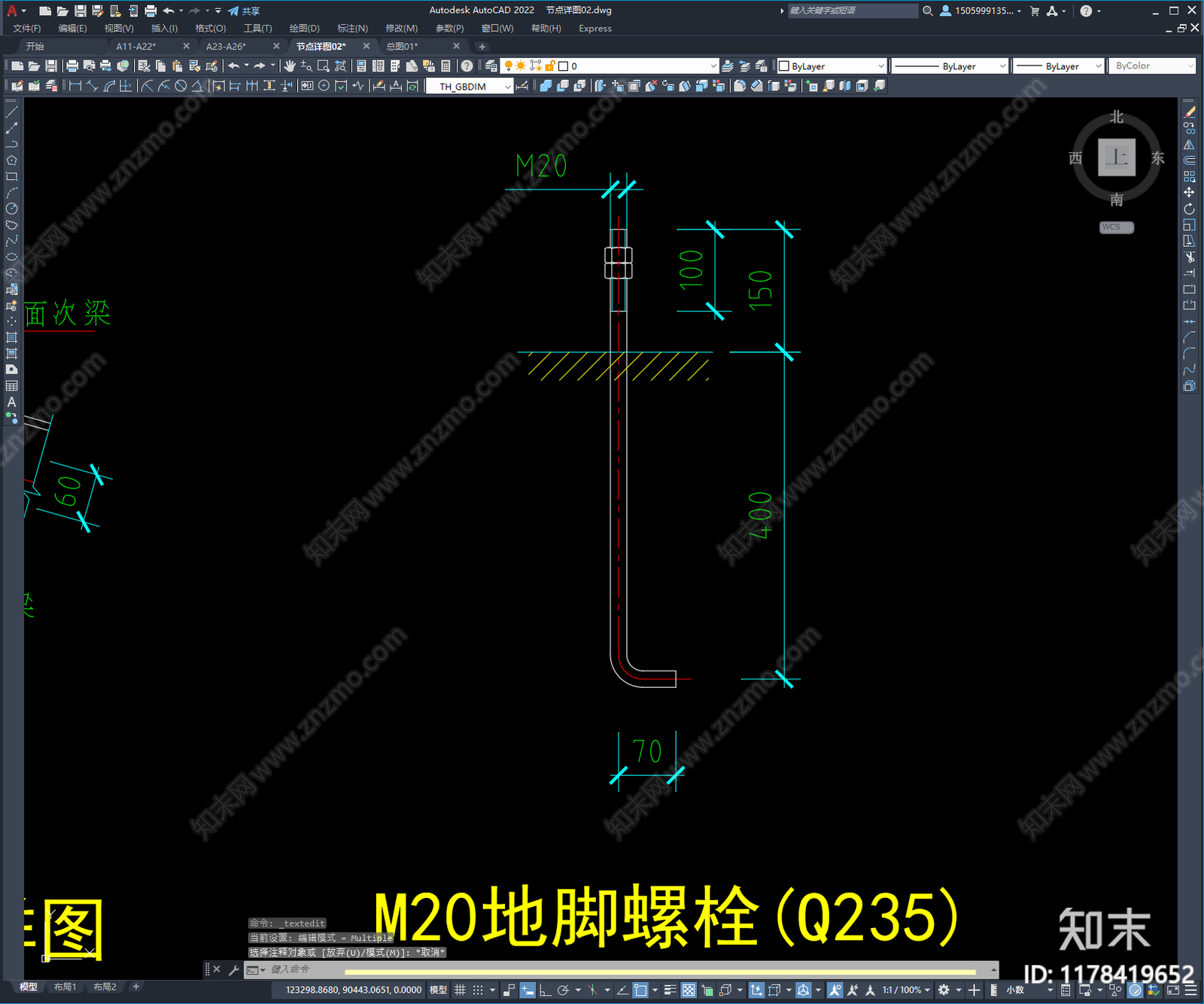Click the Quick Calculator toolbar icon
Screen dimensions: 1204x1004
pyautogui.click(x=445, y=66)
